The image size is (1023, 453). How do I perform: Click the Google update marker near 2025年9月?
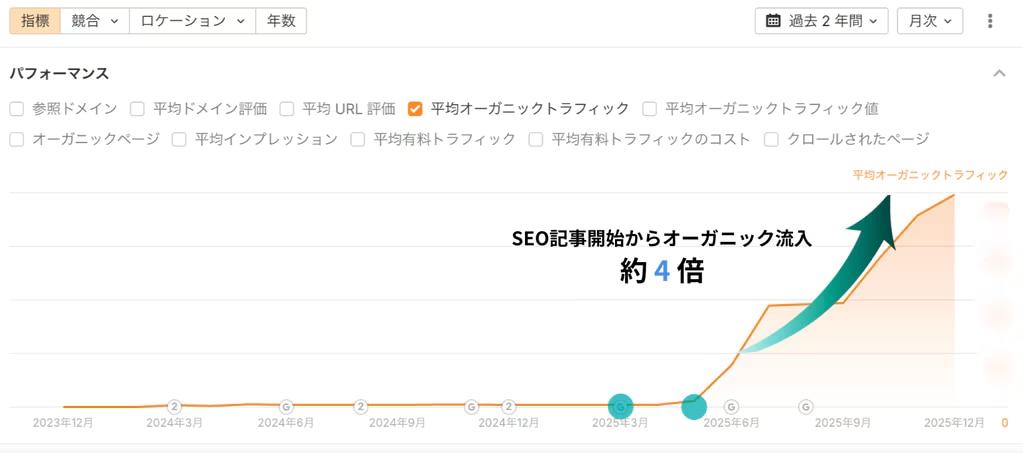(x=806, y=406)
